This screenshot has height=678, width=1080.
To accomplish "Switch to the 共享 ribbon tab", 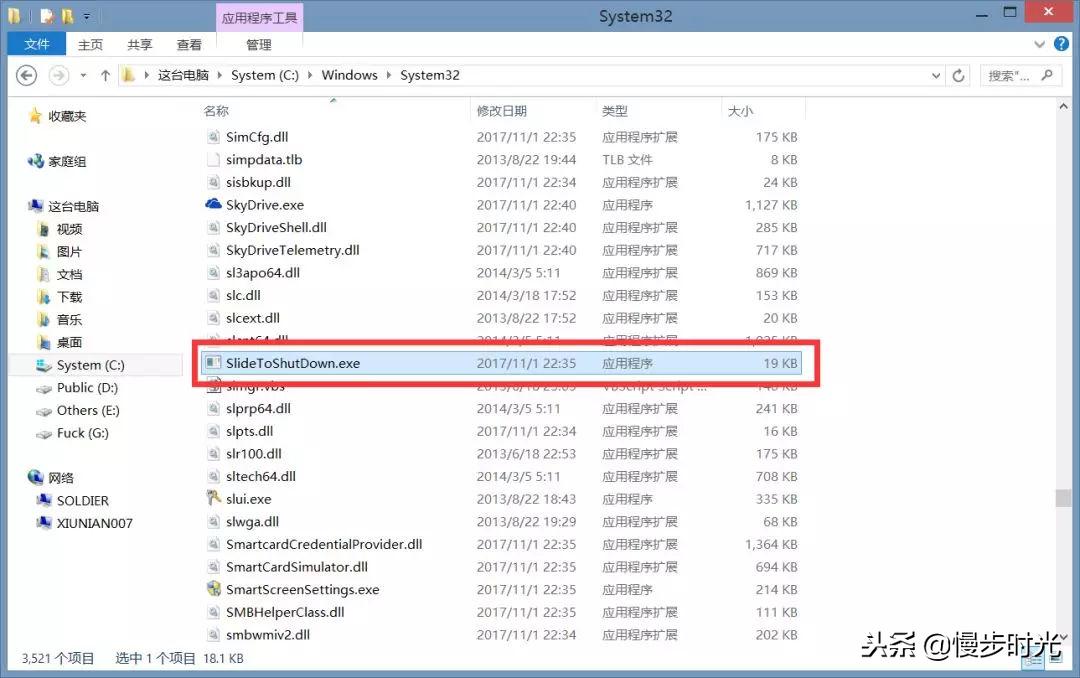I will (x=140, y=45).
